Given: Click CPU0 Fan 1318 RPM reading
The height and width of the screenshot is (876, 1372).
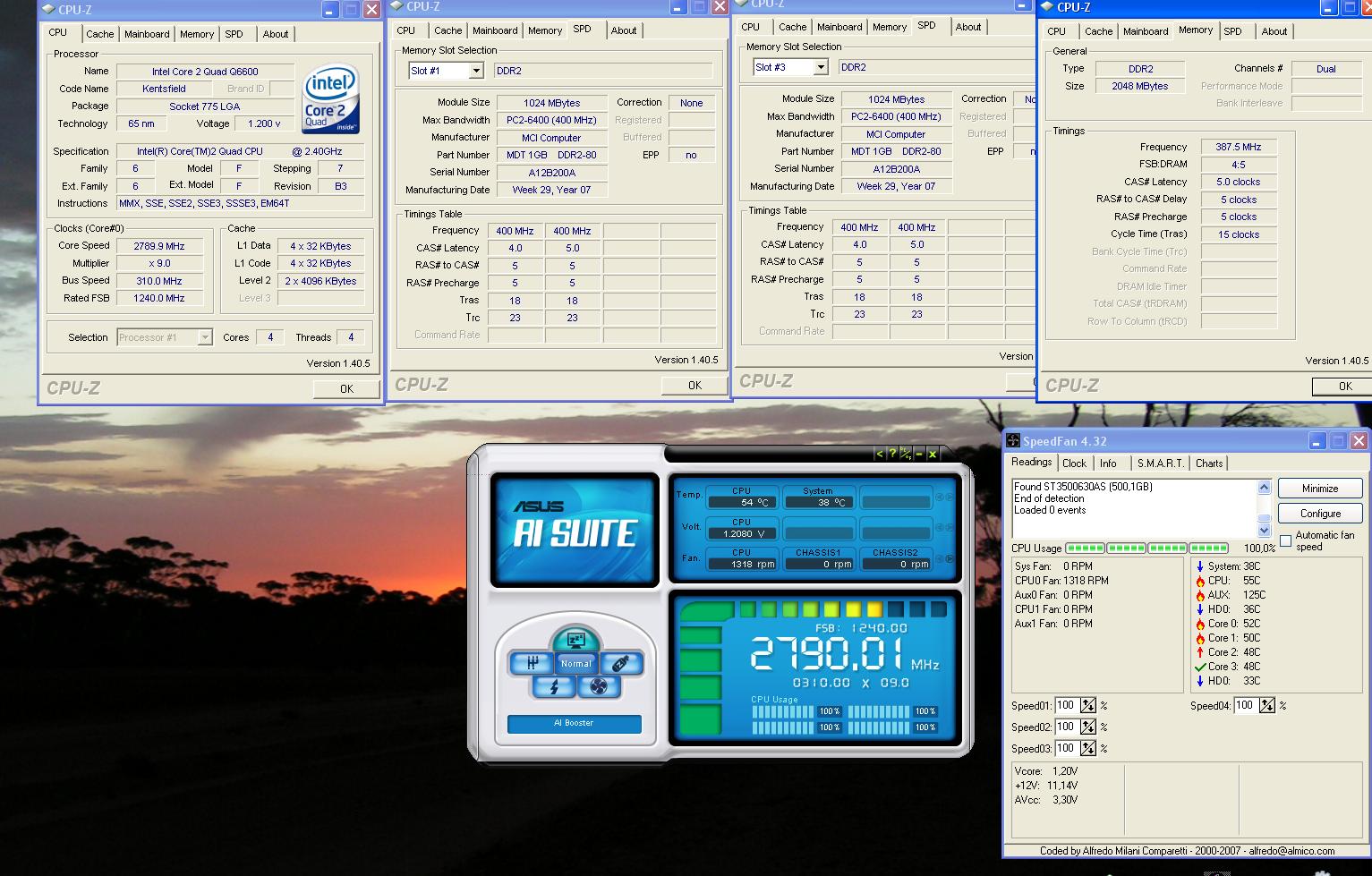Looking at the screenshot, I should pos(1061,581).
